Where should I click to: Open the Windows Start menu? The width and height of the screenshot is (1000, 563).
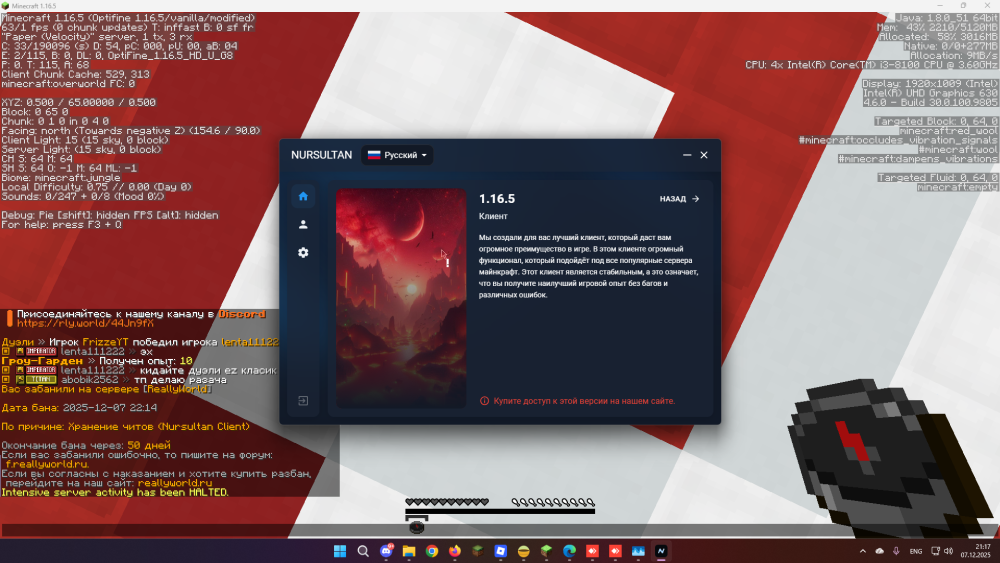point(340,551)
